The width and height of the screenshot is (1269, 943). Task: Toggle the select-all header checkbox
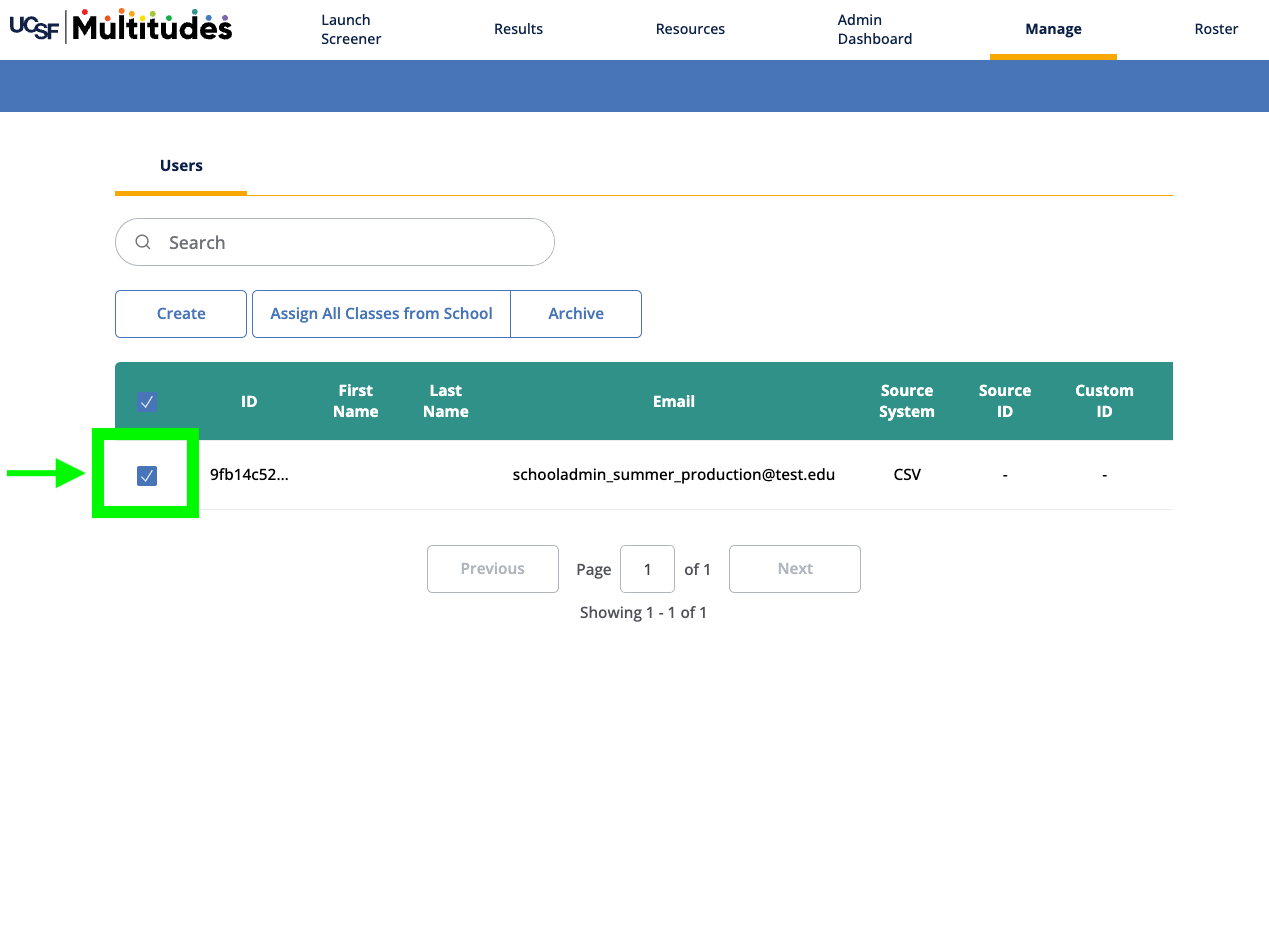[x=147, y=402]
